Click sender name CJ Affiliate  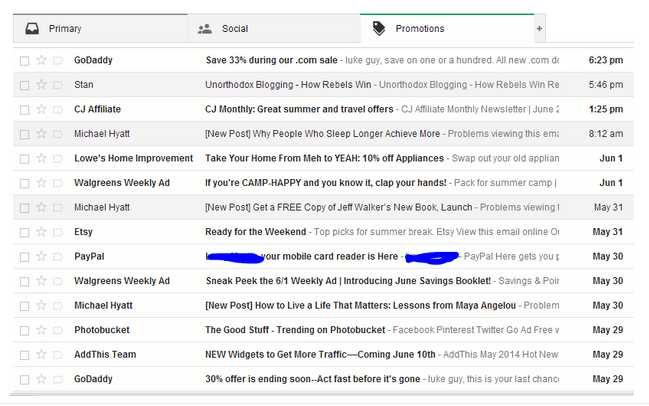coord(98,109)
